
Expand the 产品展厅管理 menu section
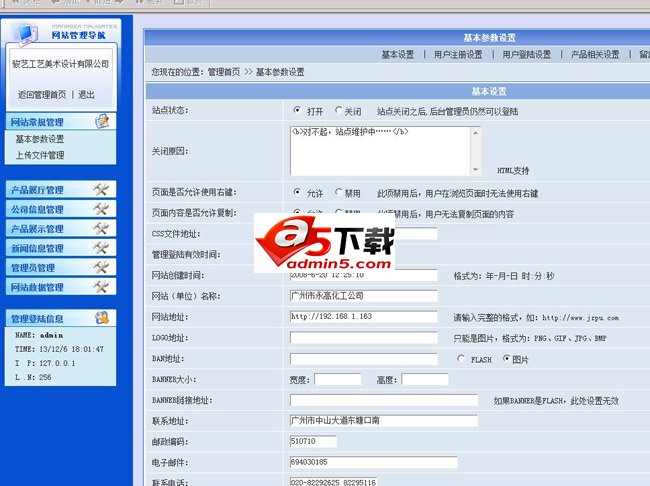point(61,190)
